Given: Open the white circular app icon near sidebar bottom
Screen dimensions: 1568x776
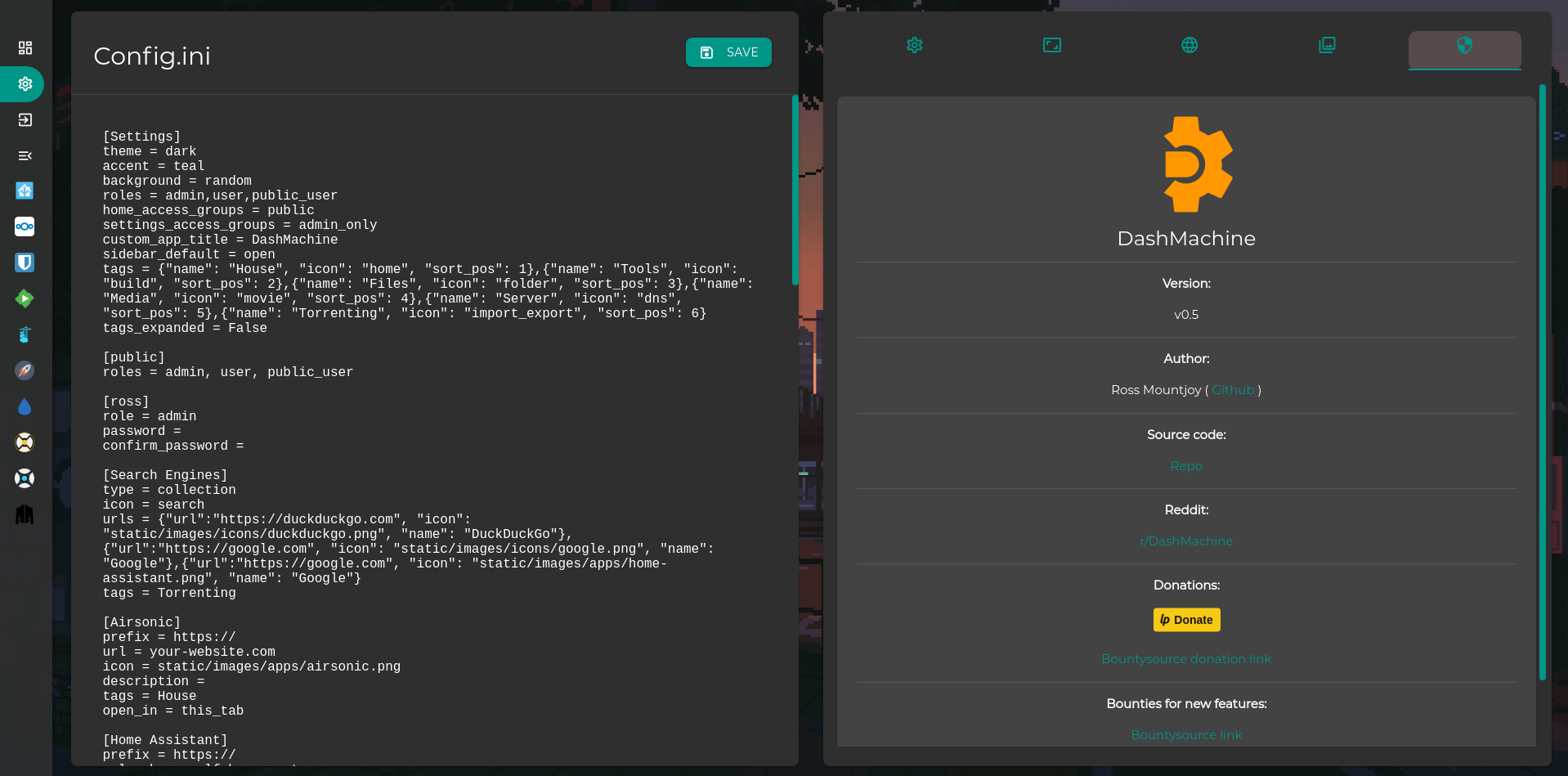Looking at the screenshot, I should (x=24, y=478).
